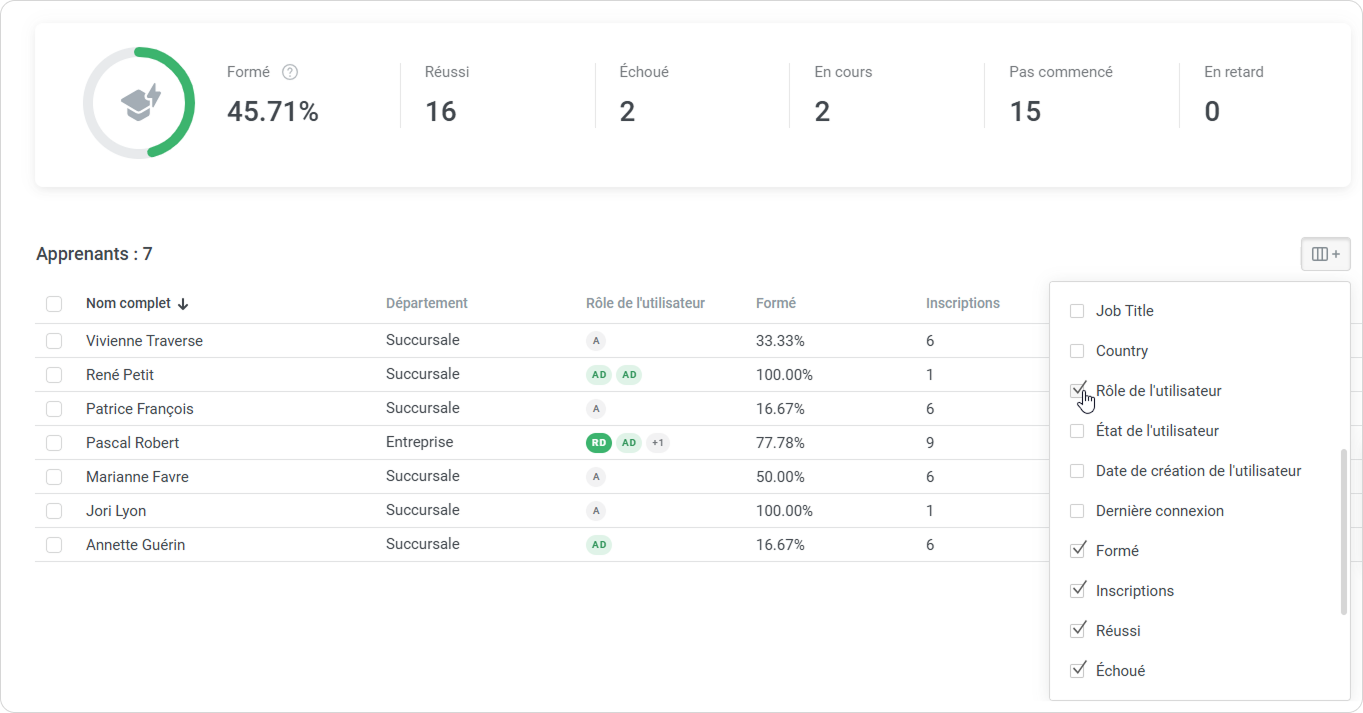Click the +1 role badge for Pascal Robert
Image resolution: width=1363 pixels, height=713 pixels.
pos(657,443)
